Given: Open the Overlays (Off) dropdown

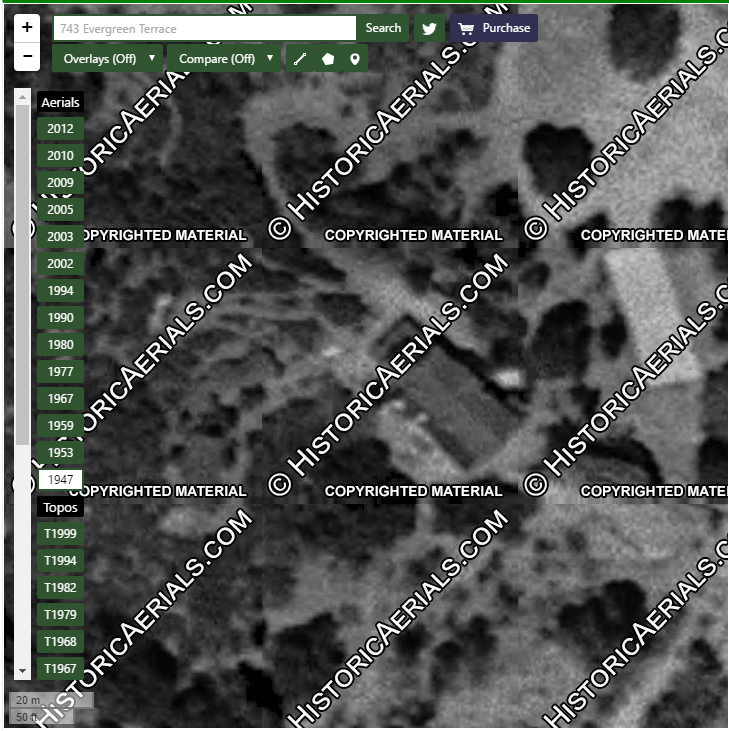Looking at the screenshot, I should point(108,59).
